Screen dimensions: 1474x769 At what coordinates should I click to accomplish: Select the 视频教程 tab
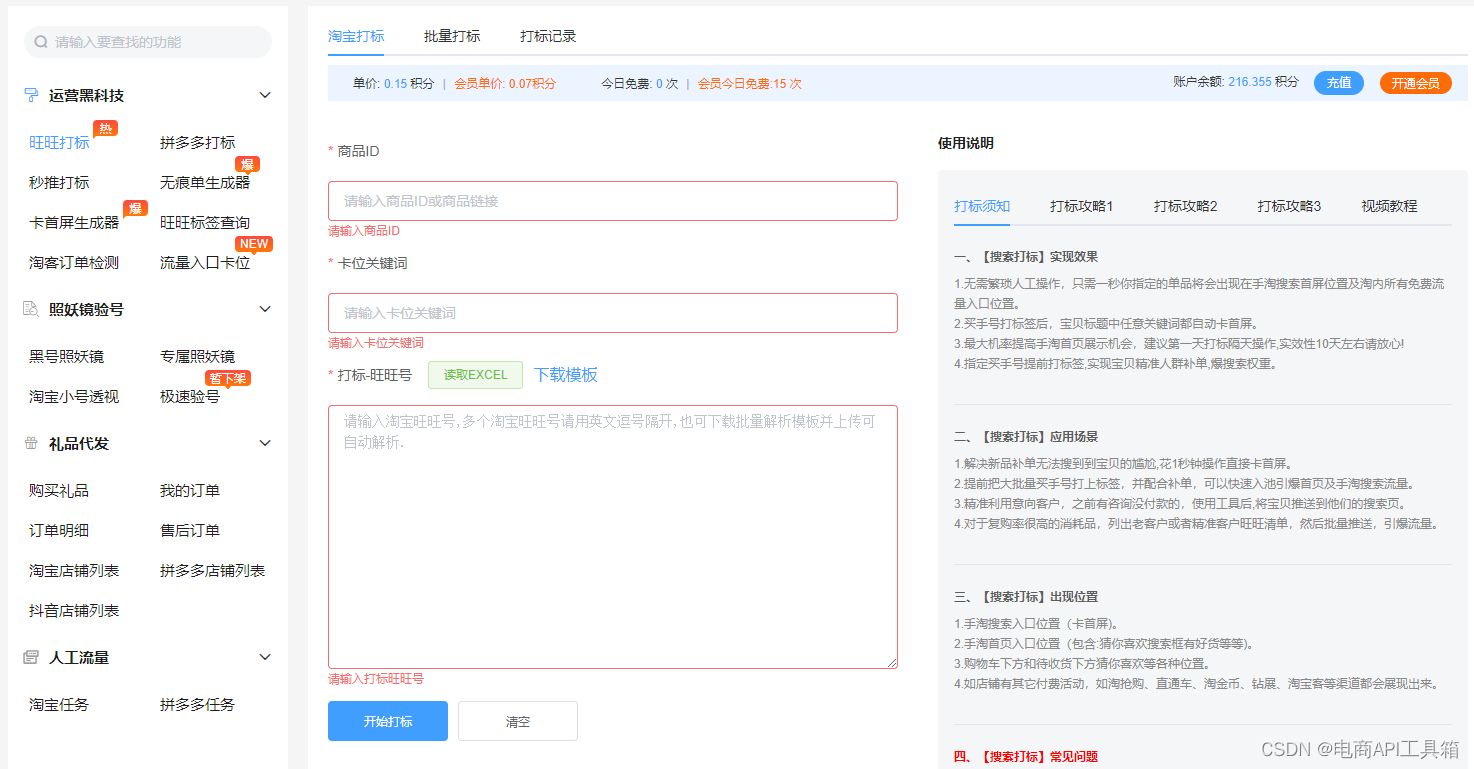pyautogui.click(x=1389, y=206)
